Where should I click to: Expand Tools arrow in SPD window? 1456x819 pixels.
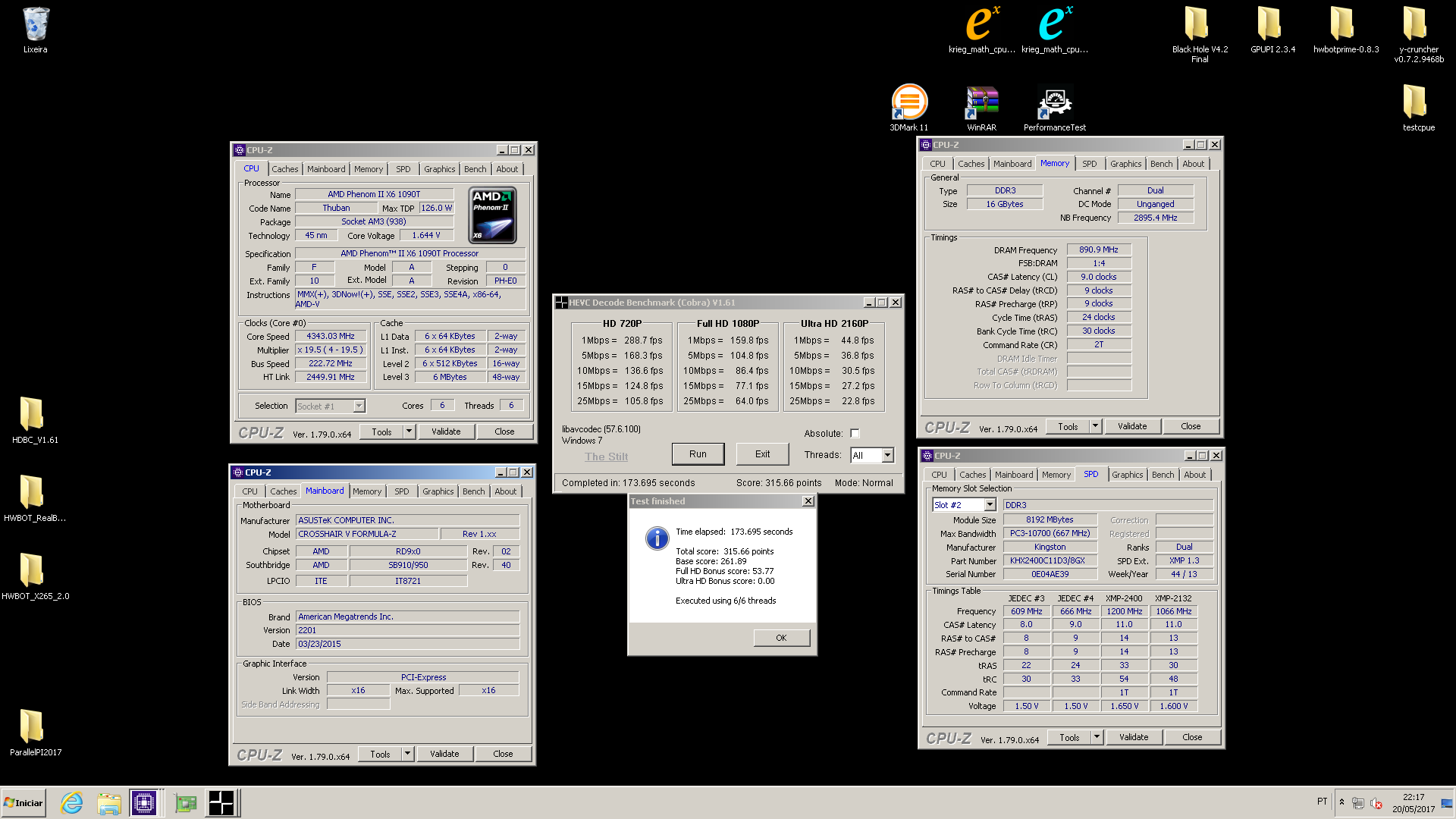pyautogui.click(x=1097, y=737)
